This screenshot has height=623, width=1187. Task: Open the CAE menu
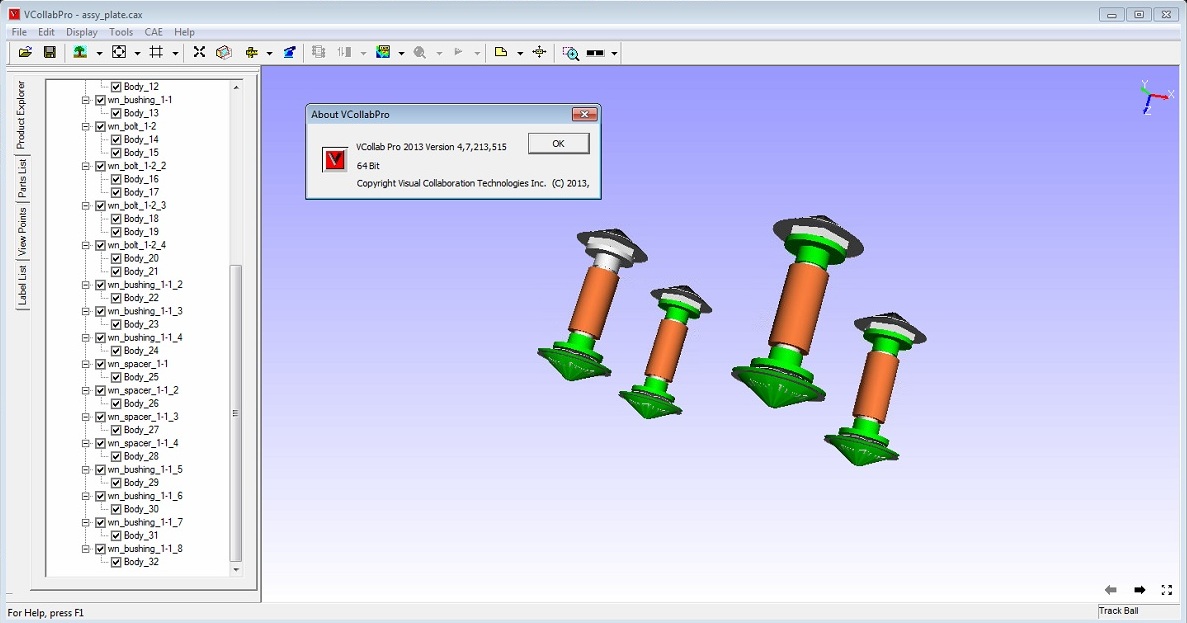click(x=154, y=32)
